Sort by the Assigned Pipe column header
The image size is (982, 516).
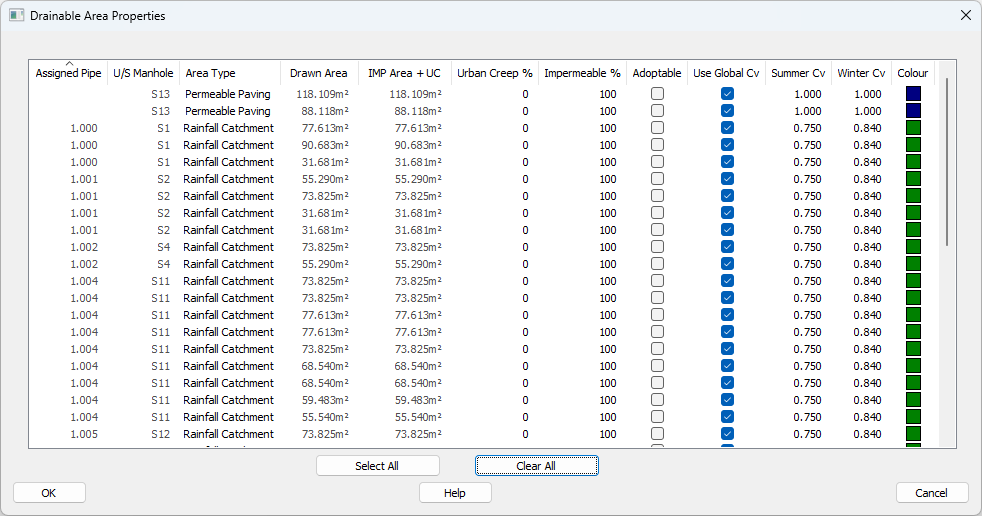coord(68,73)
